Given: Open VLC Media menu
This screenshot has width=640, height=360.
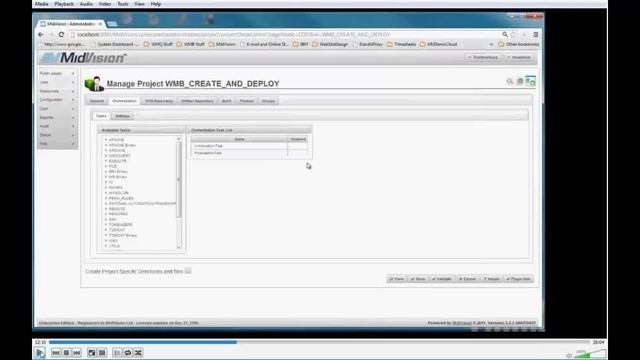Looking at the screenshot, I should point(41,4).
